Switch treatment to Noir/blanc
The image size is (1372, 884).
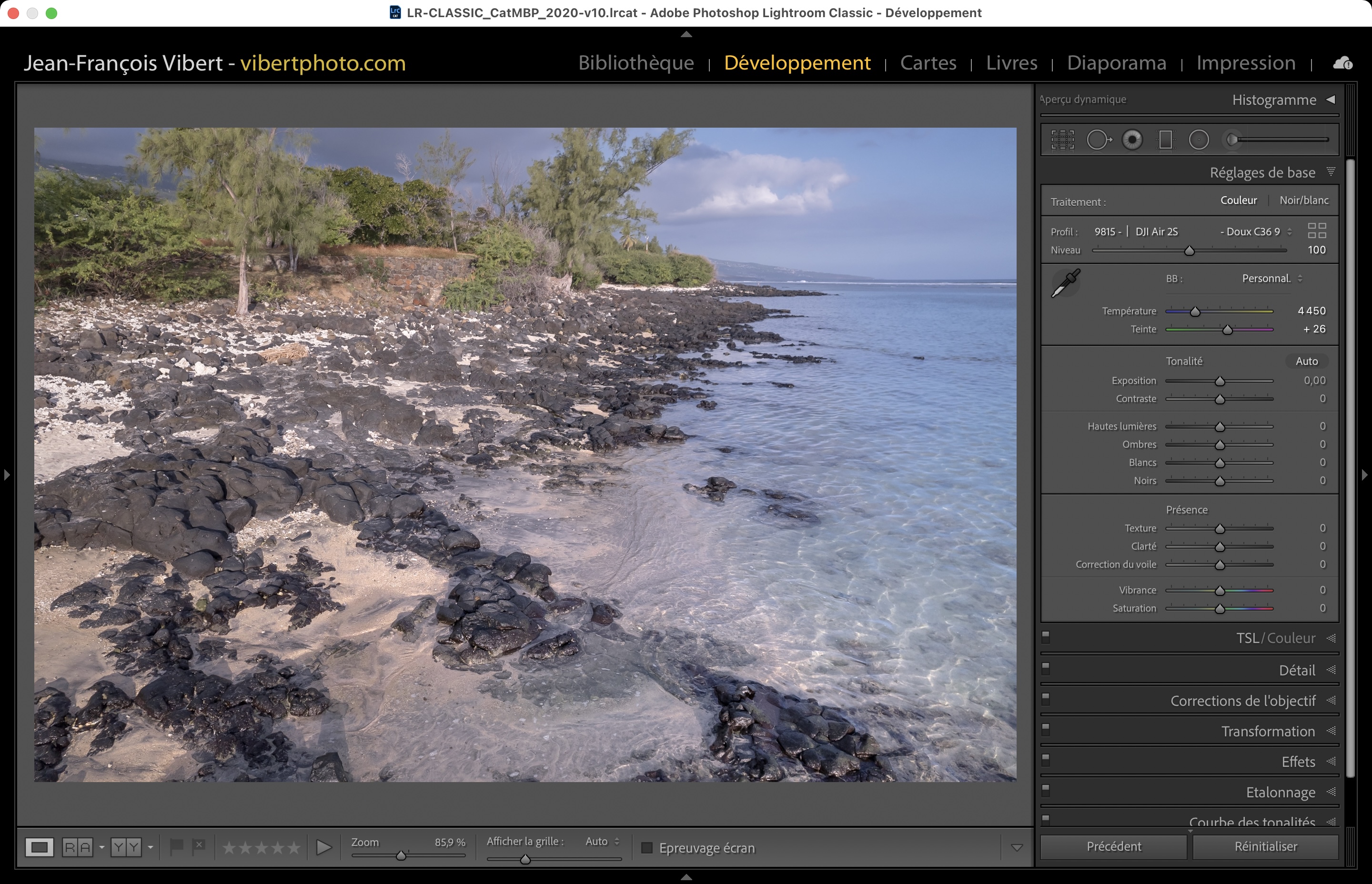[x=1304, y=201]
